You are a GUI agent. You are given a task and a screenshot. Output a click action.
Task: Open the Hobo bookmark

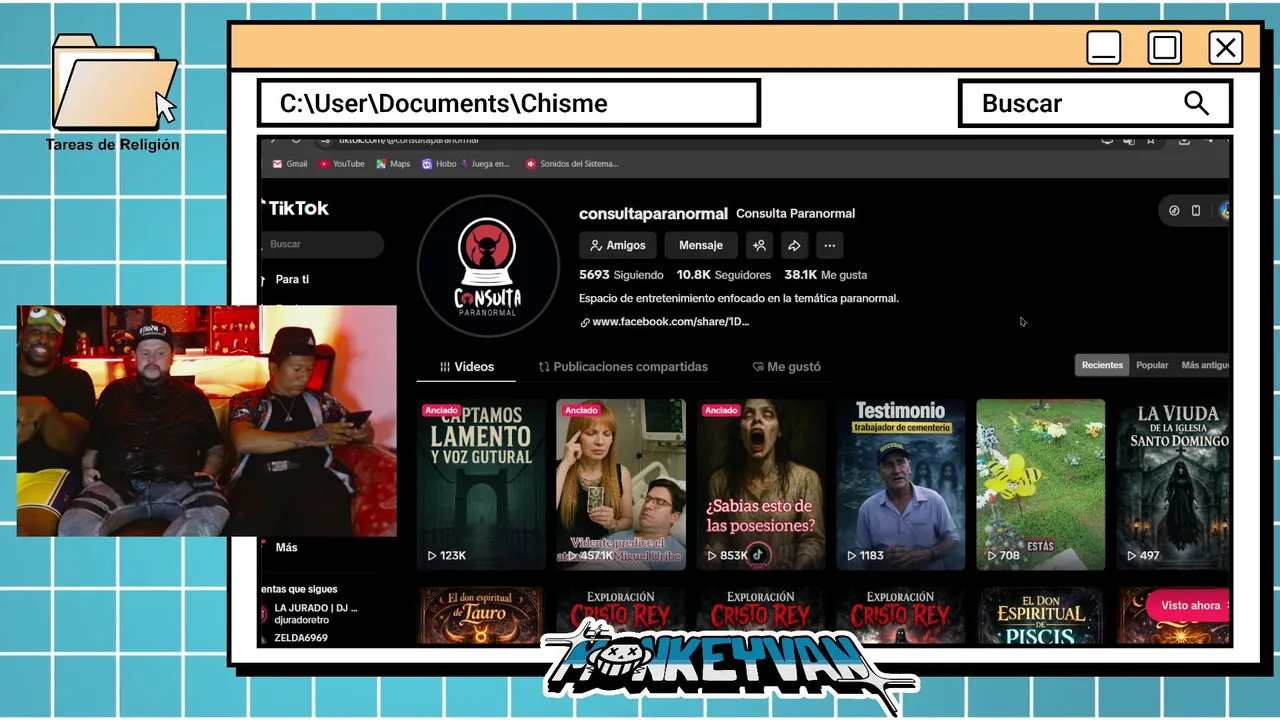(439, 164)
